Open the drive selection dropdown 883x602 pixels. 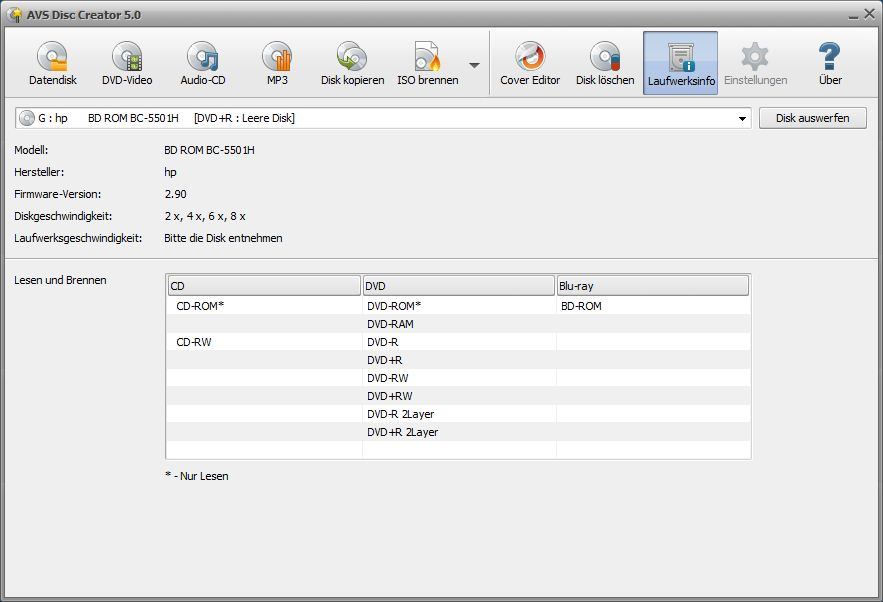[742, 119]
